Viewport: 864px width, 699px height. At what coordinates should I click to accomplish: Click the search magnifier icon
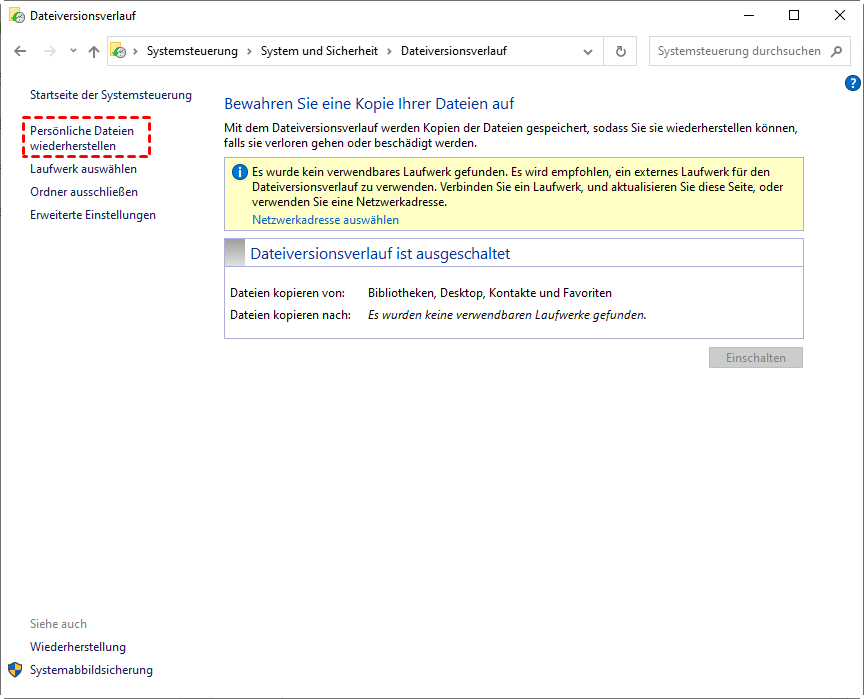click(x=836, y=51)
